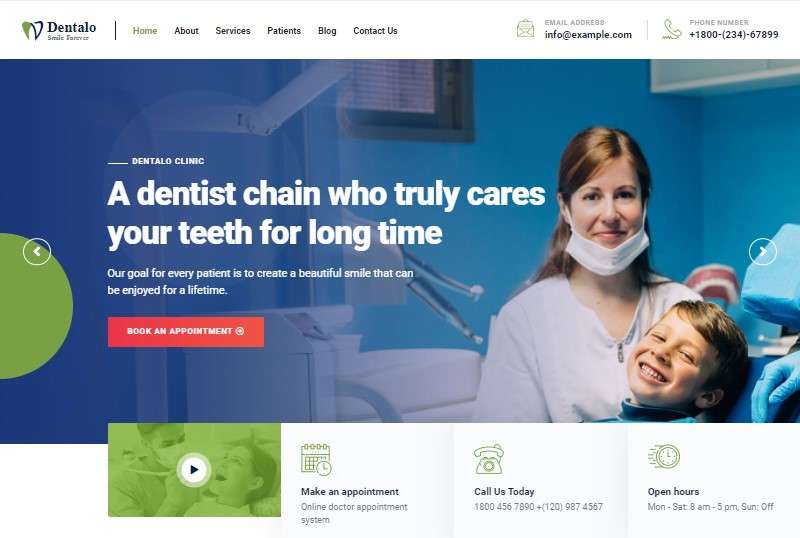Viewport: 800px width, 538px height.
Task: Open the Home menu item
Action: point(145,31)
